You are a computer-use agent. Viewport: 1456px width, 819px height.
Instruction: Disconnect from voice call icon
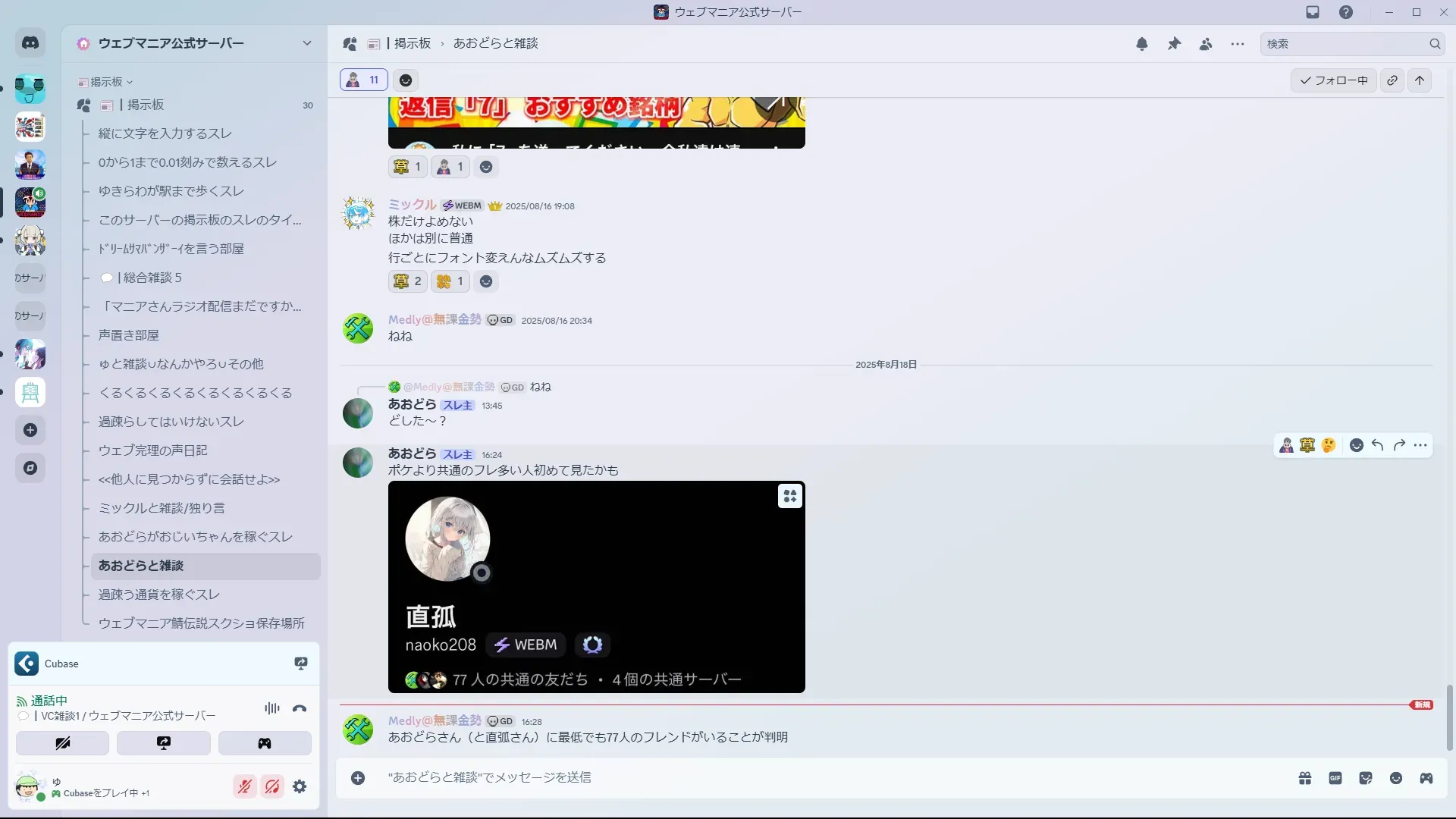click(300, 708)
